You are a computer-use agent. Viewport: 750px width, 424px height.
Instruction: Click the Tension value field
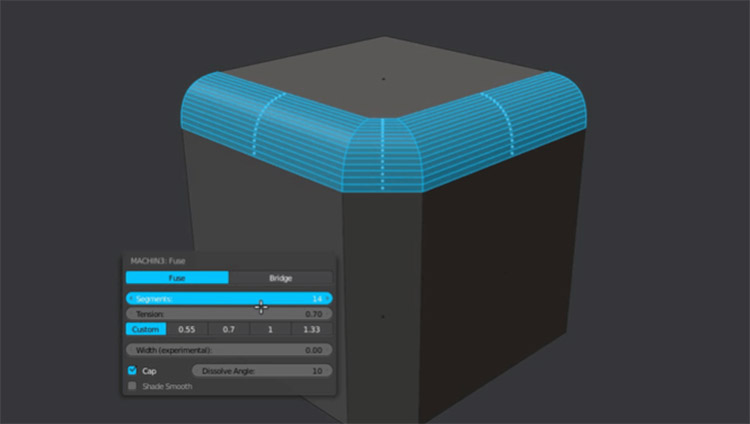click(x=229, y=313)
